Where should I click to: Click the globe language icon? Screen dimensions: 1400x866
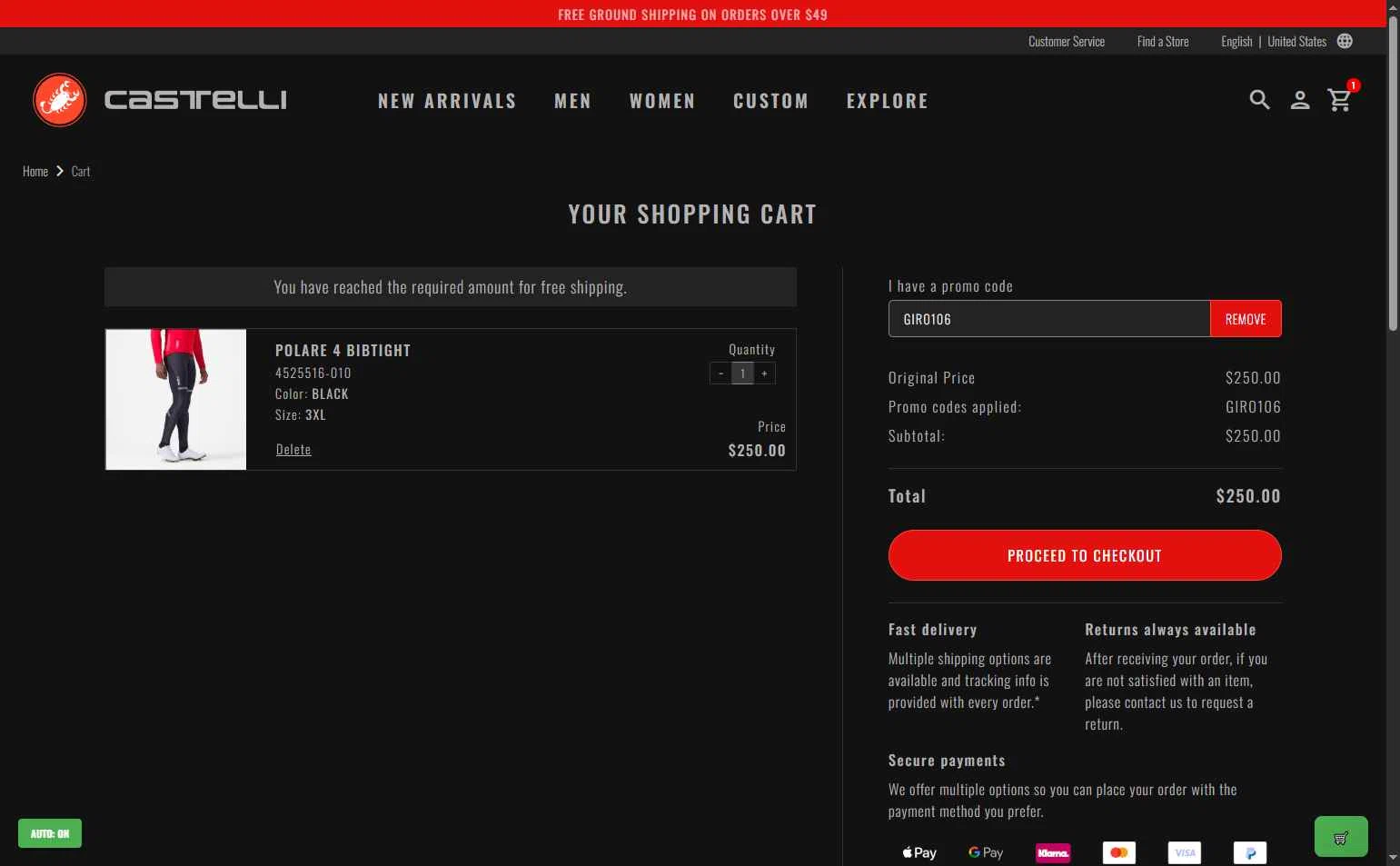pos(1345,41)
